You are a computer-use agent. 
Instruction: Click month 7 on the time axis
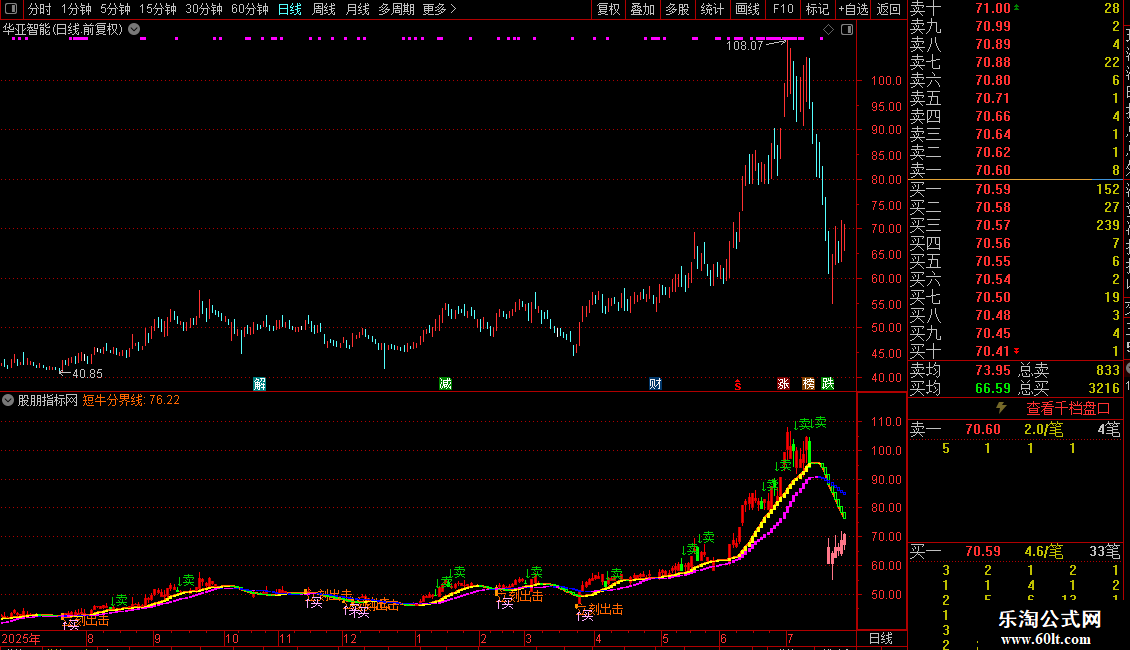point(790,638)
